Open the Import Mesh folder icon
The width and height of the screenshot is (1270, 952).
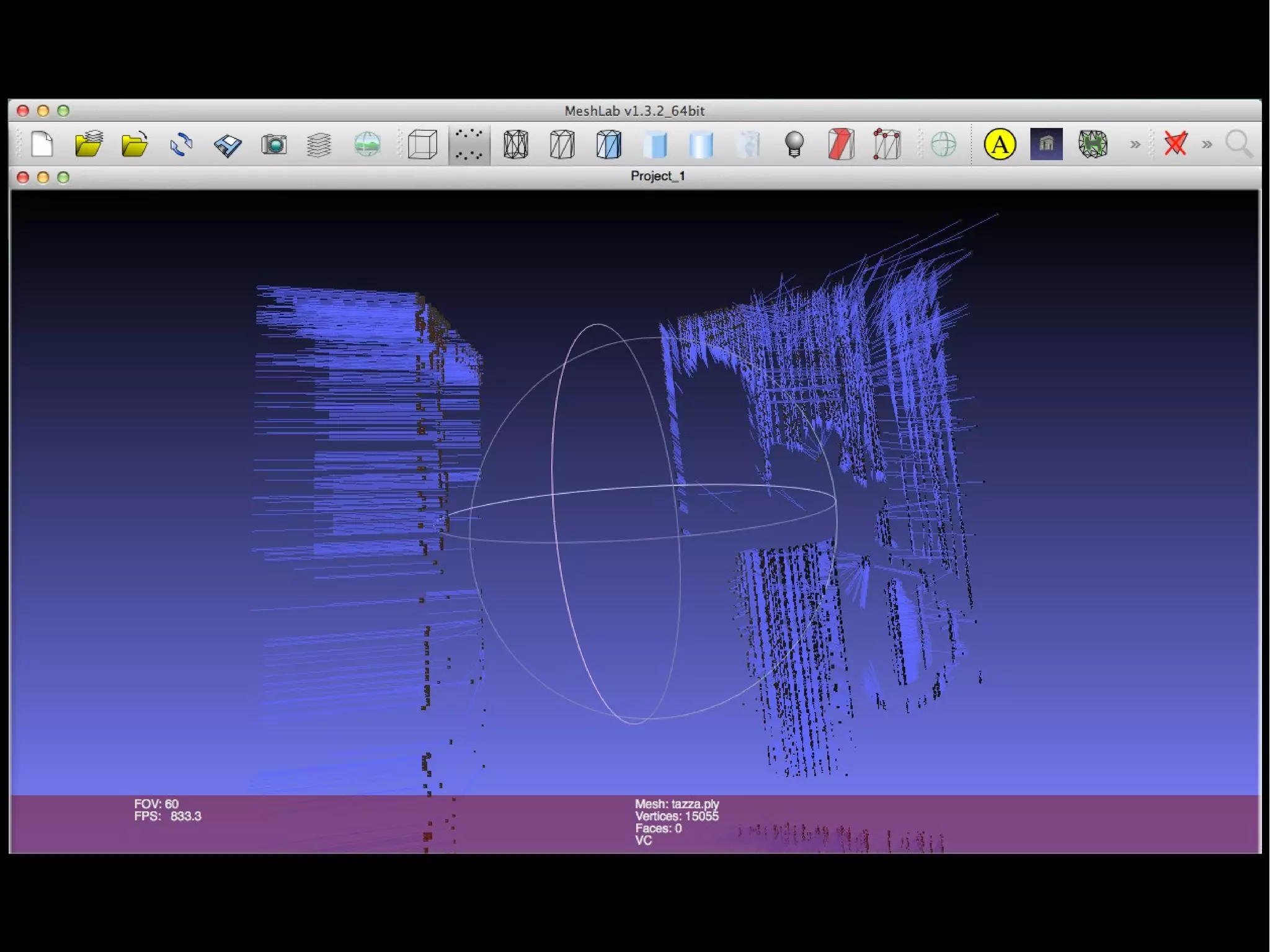pyautogui.click(x=135, y=145)
